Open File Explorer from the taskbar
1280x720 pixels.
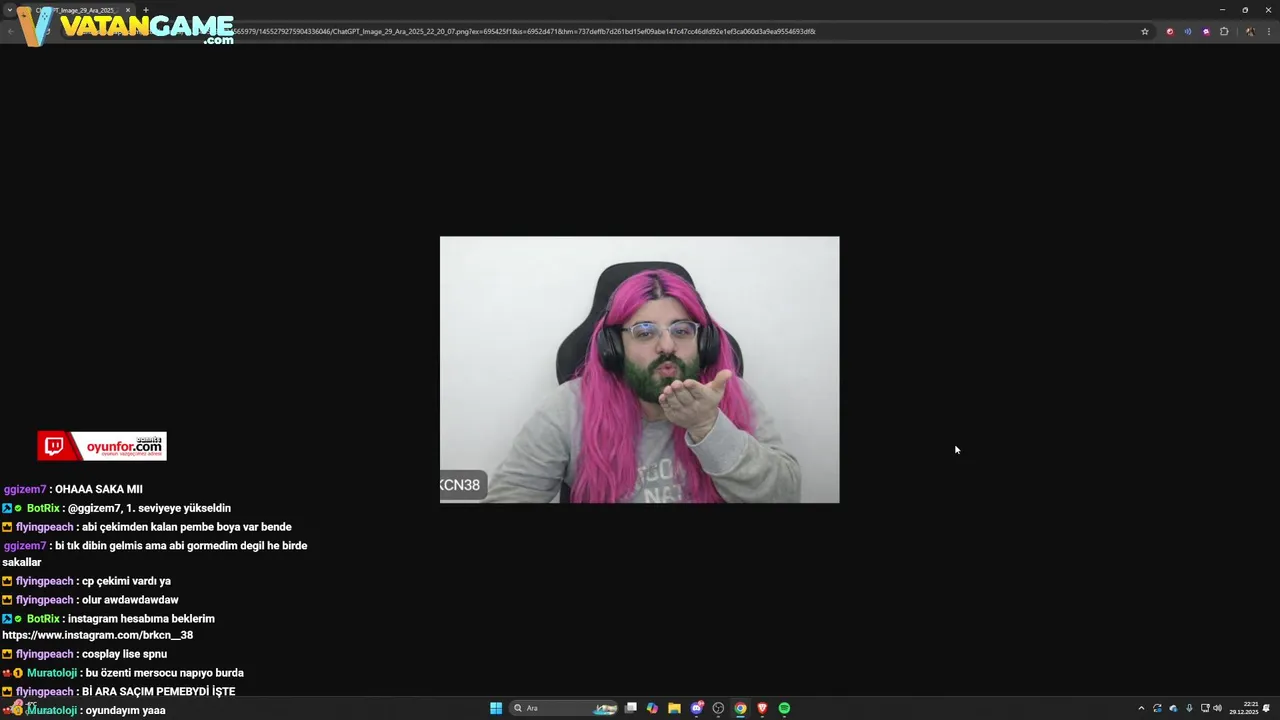click(x=674, y=708)
